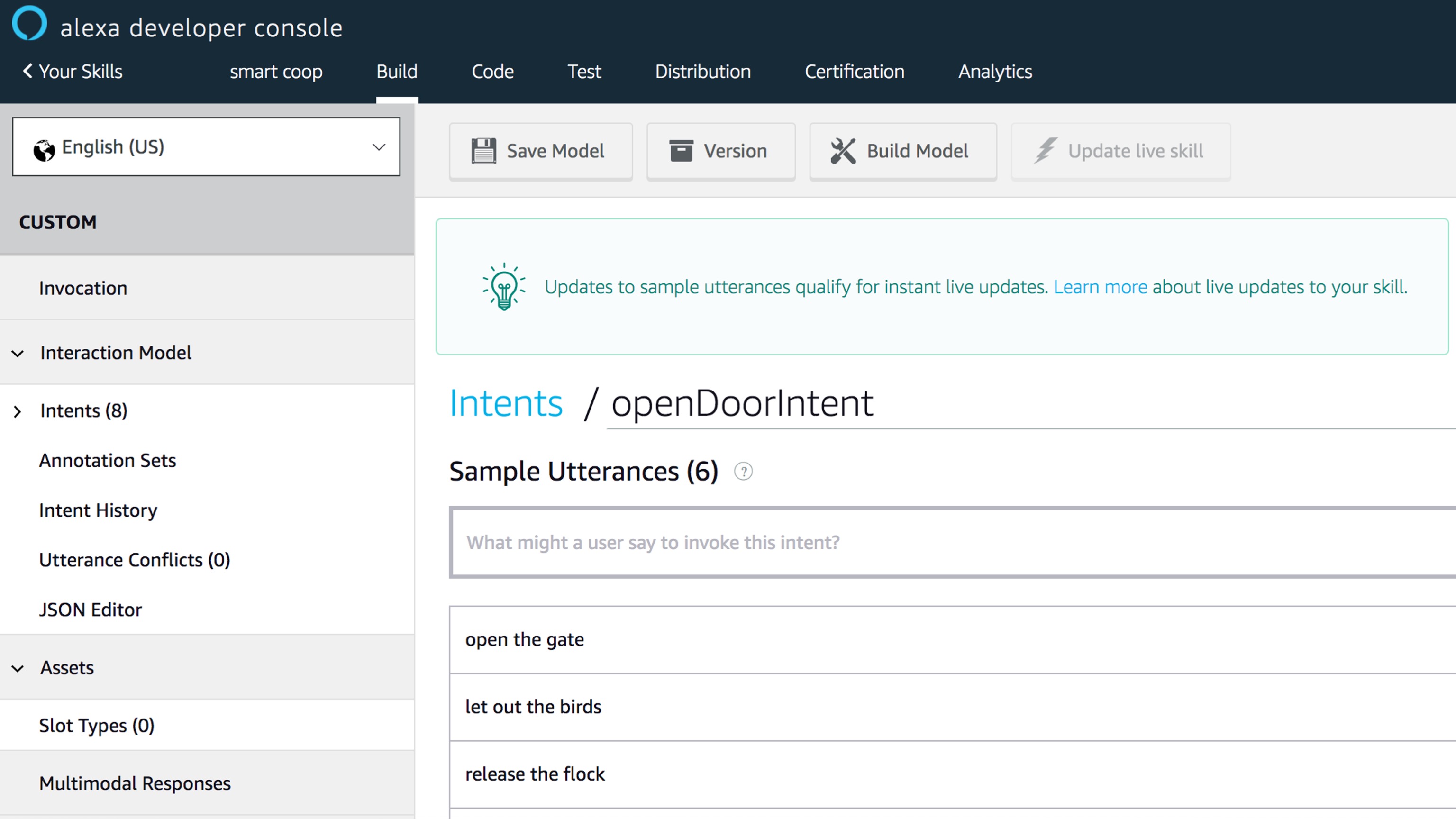
Task: Switch to the Code tab
Action: click(492, 72)
